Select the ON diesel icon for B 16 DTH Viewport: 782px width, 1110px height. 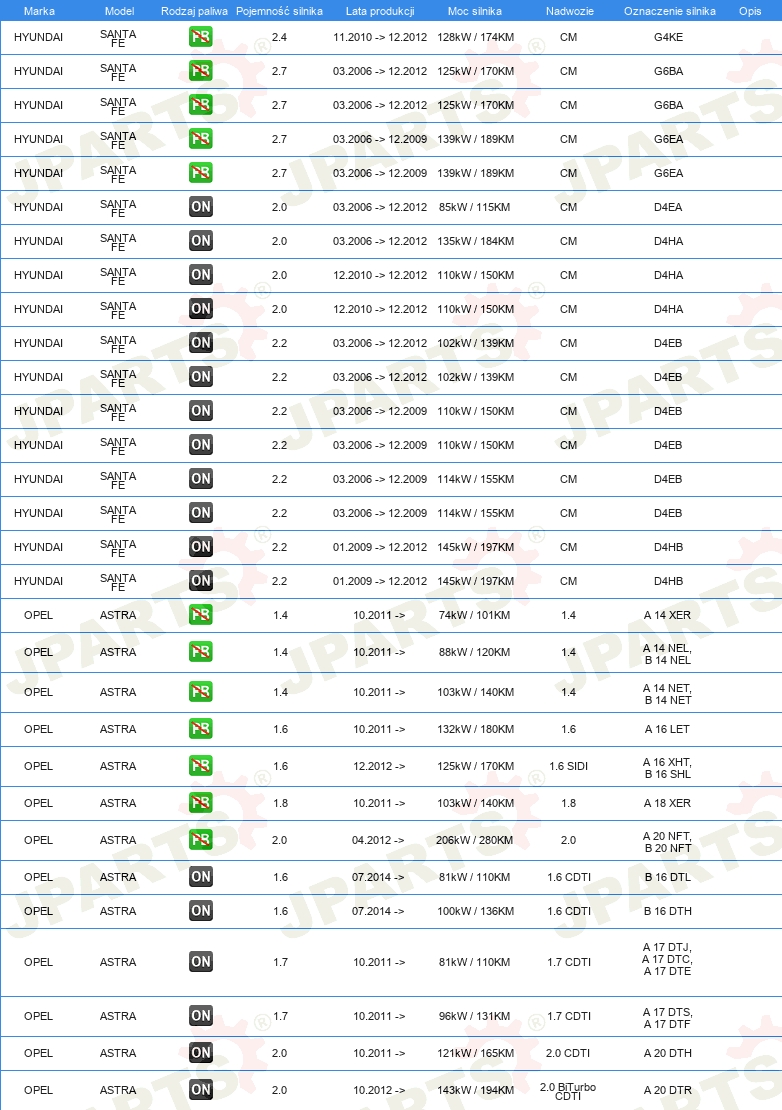coord(201,911)
